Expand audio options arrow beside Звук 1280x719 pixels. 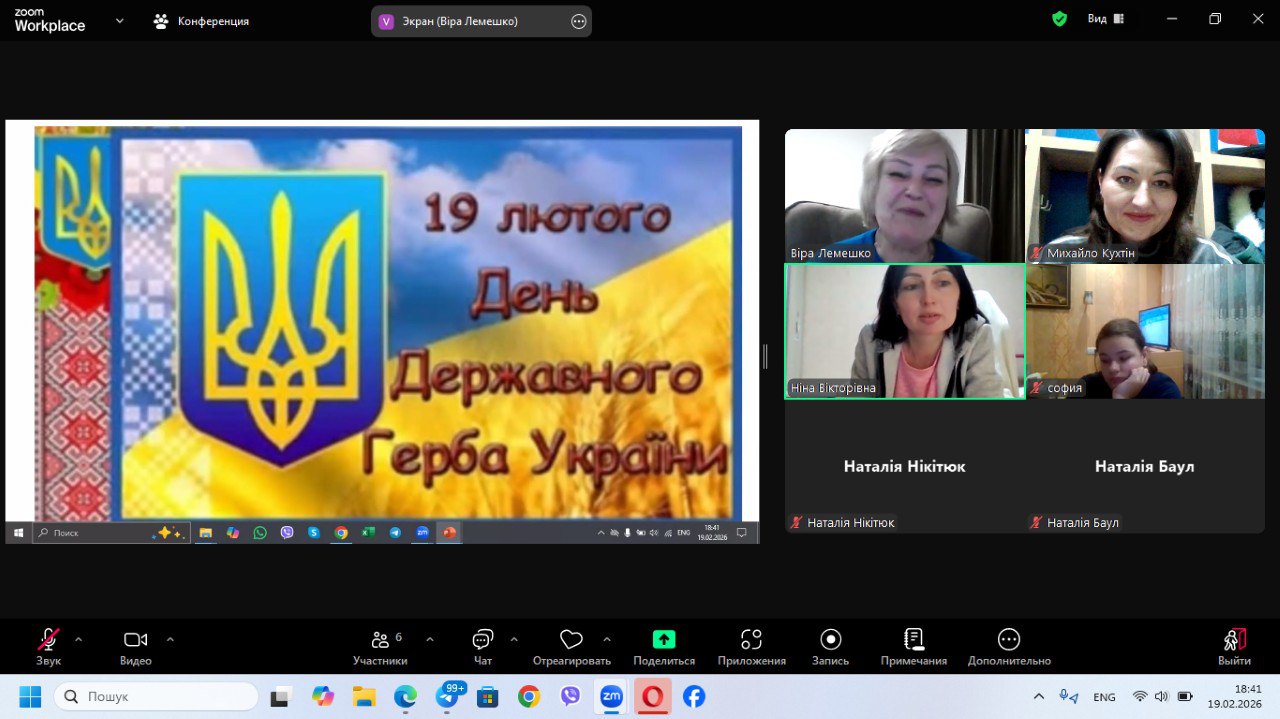click(79, 639)
